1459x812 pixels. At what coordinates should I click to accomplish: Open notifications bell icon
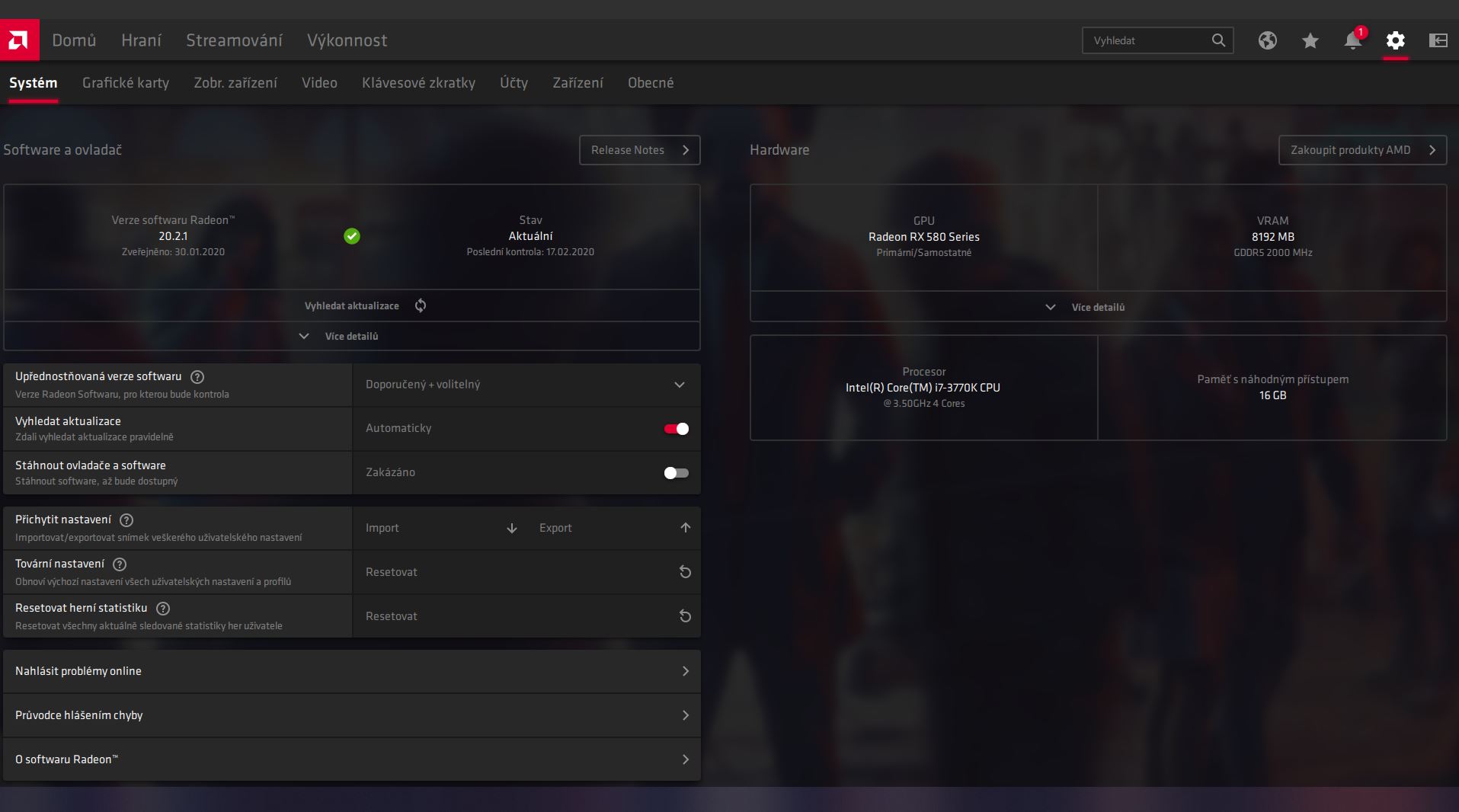point(1352,40)
